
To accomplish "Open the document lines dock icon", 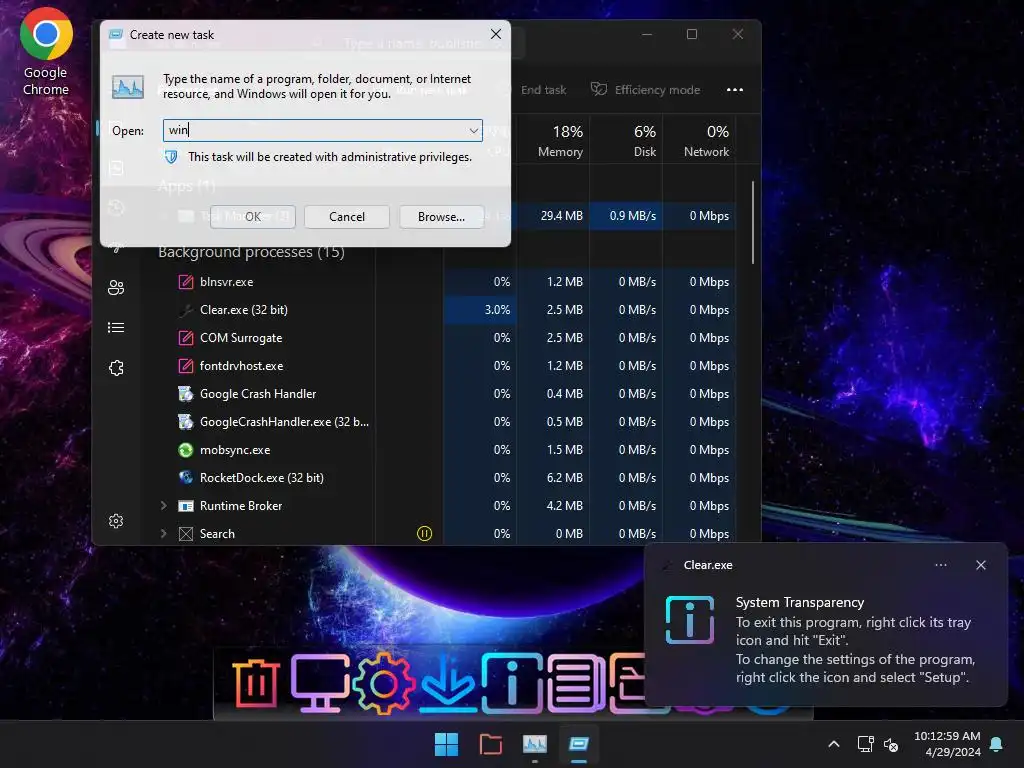I will (x=575, y=684).
